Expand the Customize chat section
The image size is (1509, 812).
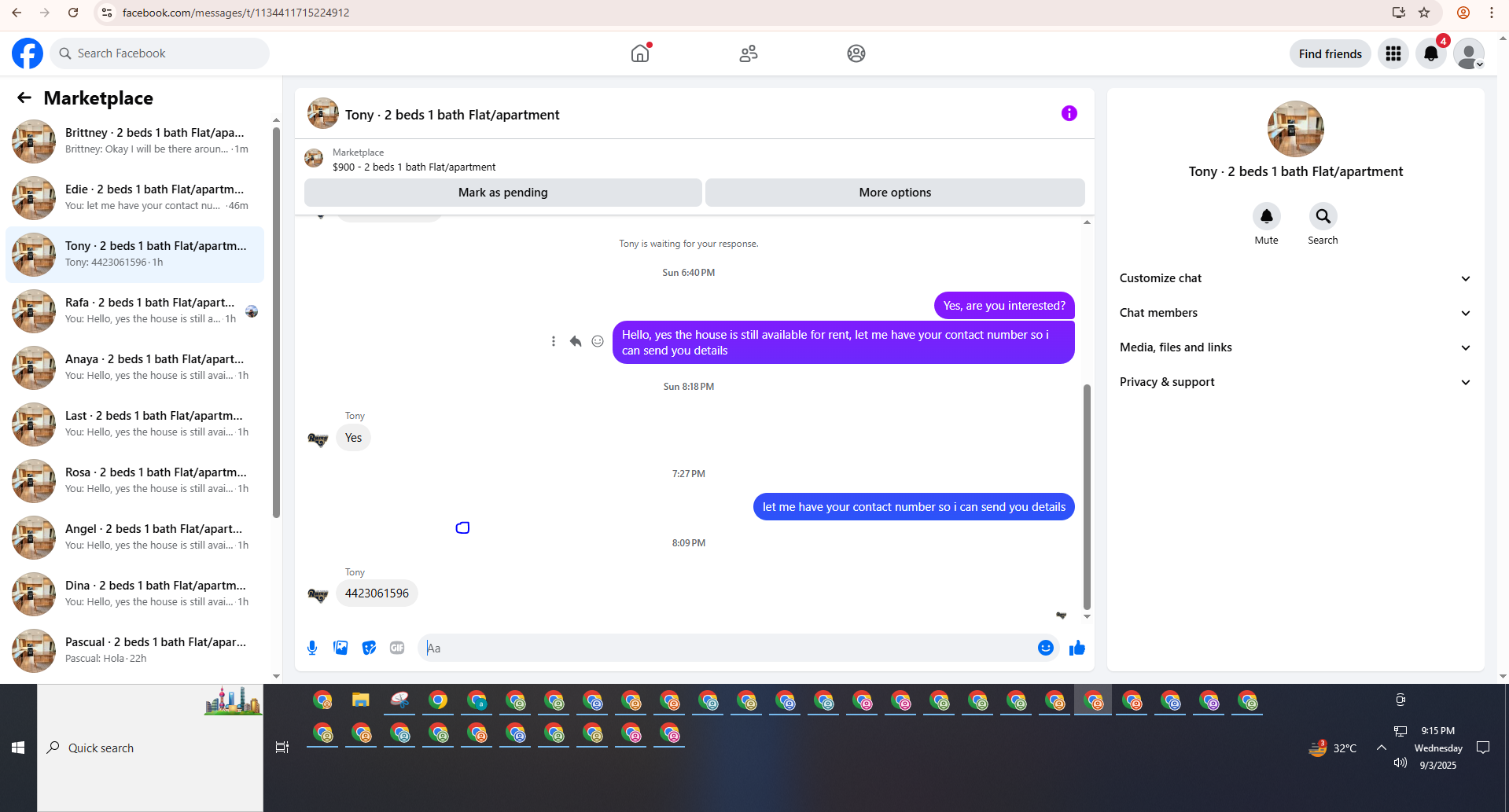[x=1295, y=278]
